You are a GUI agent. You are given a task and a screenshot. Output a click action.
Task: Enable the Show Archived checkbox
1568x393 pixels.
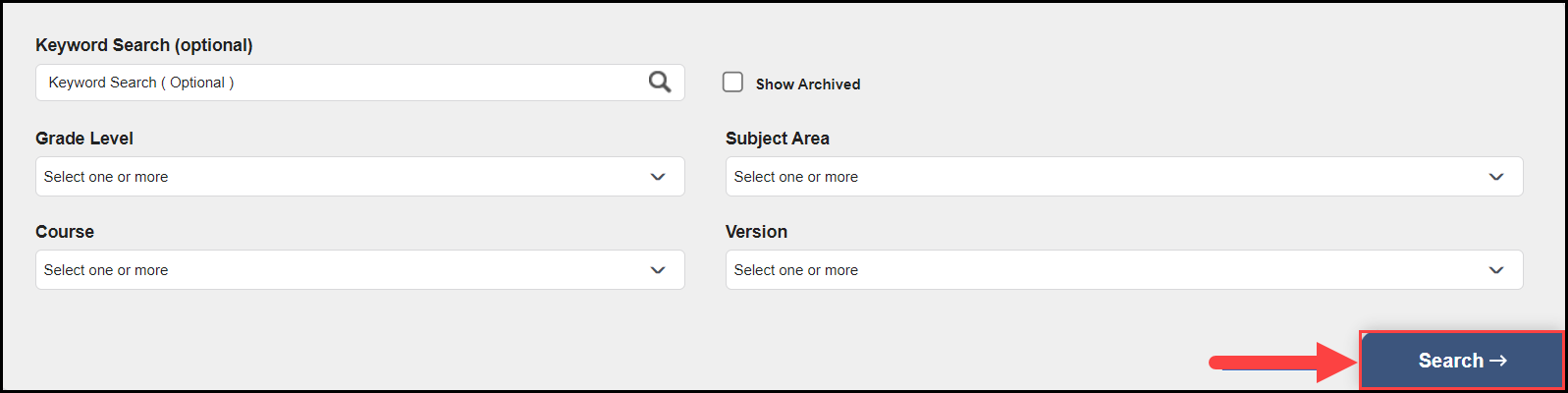point(732,83)
